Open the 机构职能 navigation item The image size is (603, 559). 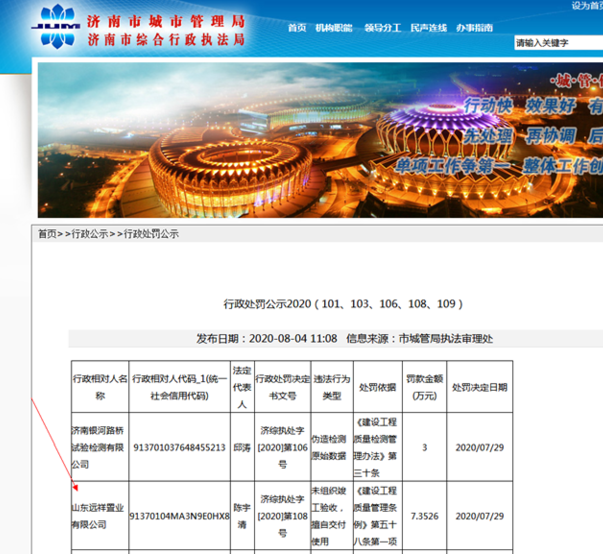(x=333, y=28)
